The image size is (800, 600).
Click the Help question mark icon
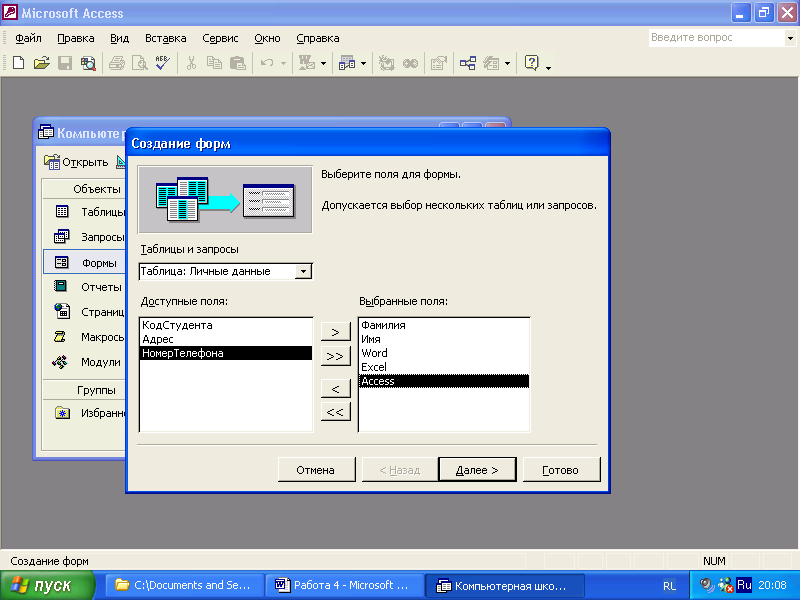[x=532, y=63]
